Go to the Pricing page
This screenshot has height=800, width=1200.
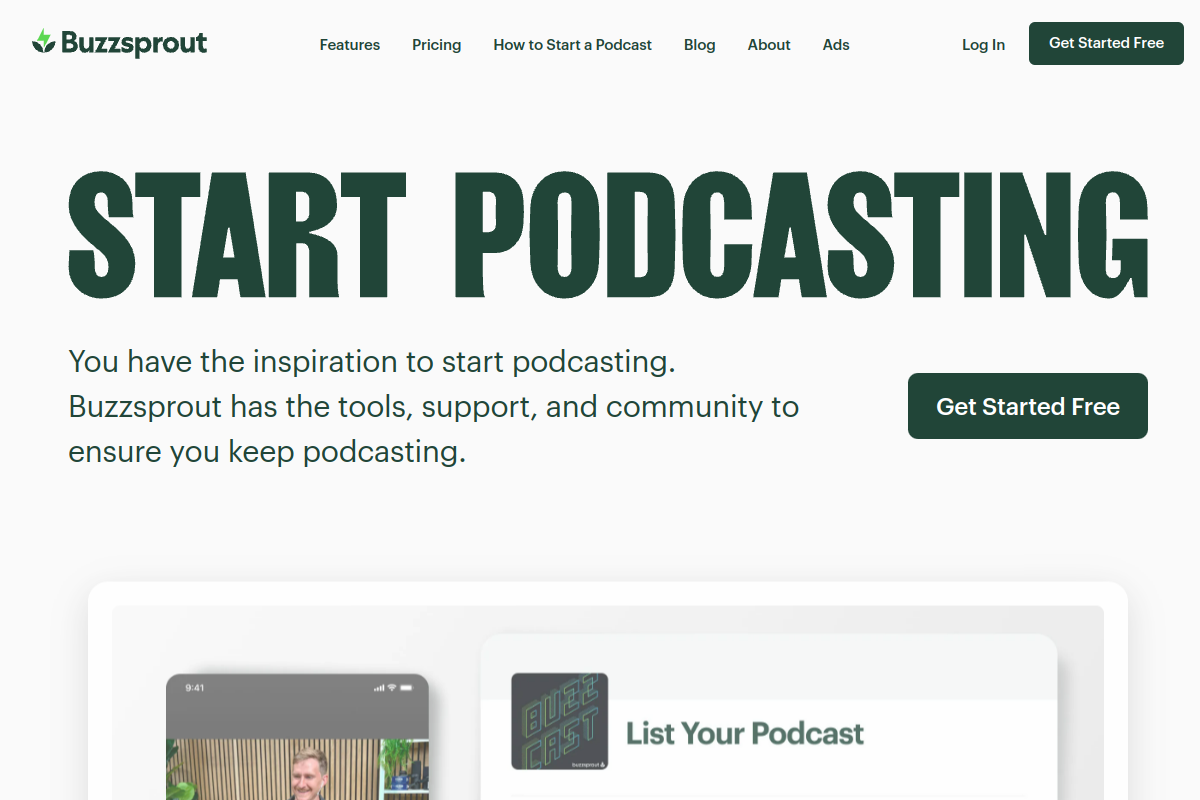click(437, 45)
